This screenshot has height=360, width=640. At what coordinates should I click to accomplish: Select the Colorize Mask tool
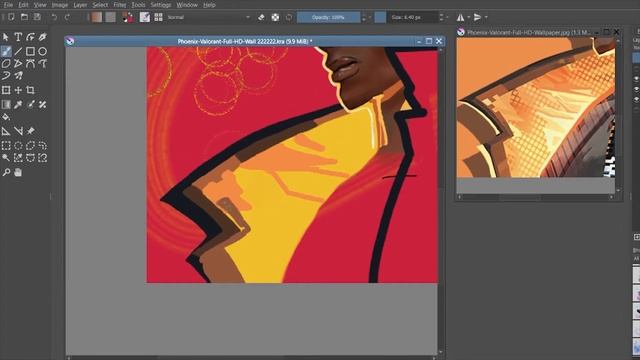coord(30,105)
